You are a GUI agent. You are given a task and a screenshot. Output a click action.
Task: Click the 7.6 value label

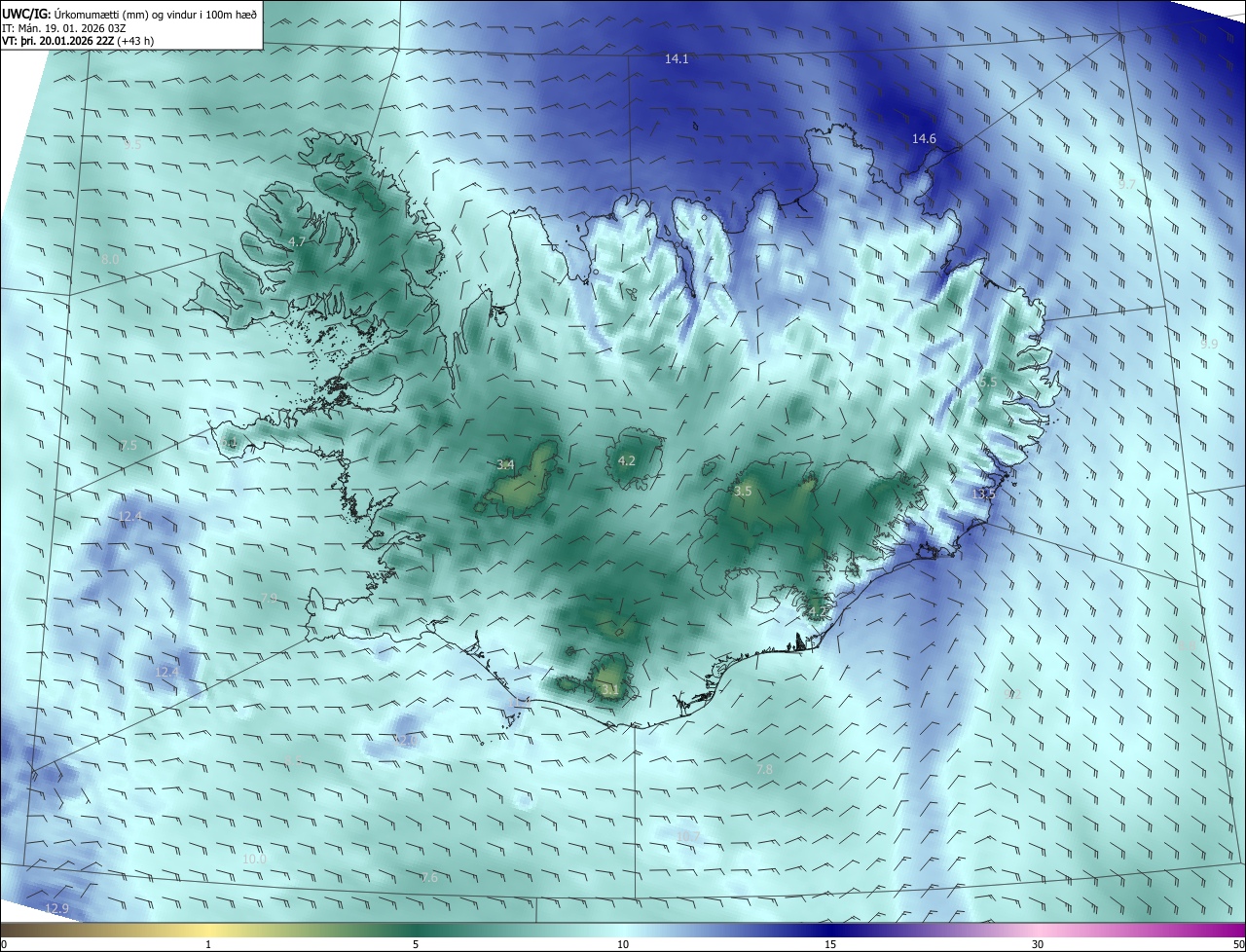pos(429,878)
